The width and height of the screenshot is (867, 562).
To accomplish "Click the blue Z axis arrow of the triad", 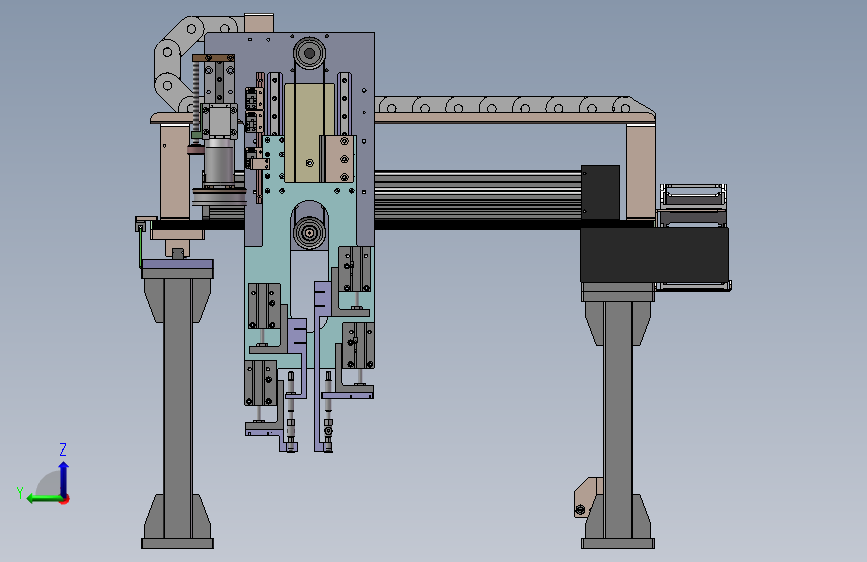I will [x=64, y=478].
